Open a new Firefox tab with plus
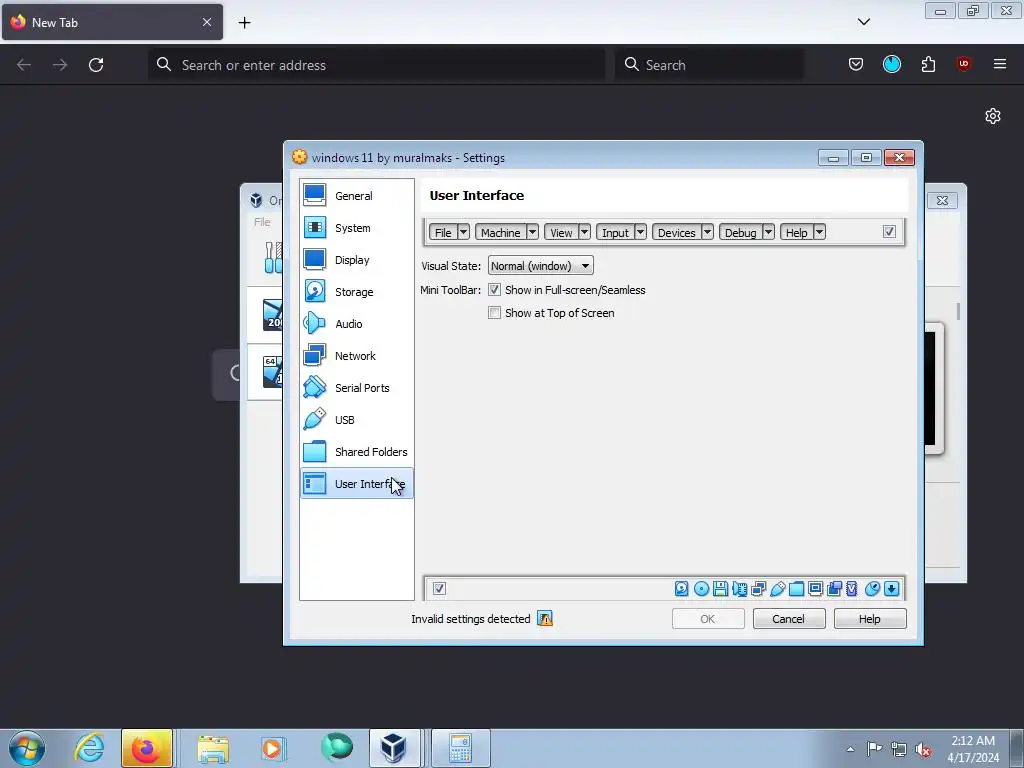1024x768 pixels. (x=244, y=22)
